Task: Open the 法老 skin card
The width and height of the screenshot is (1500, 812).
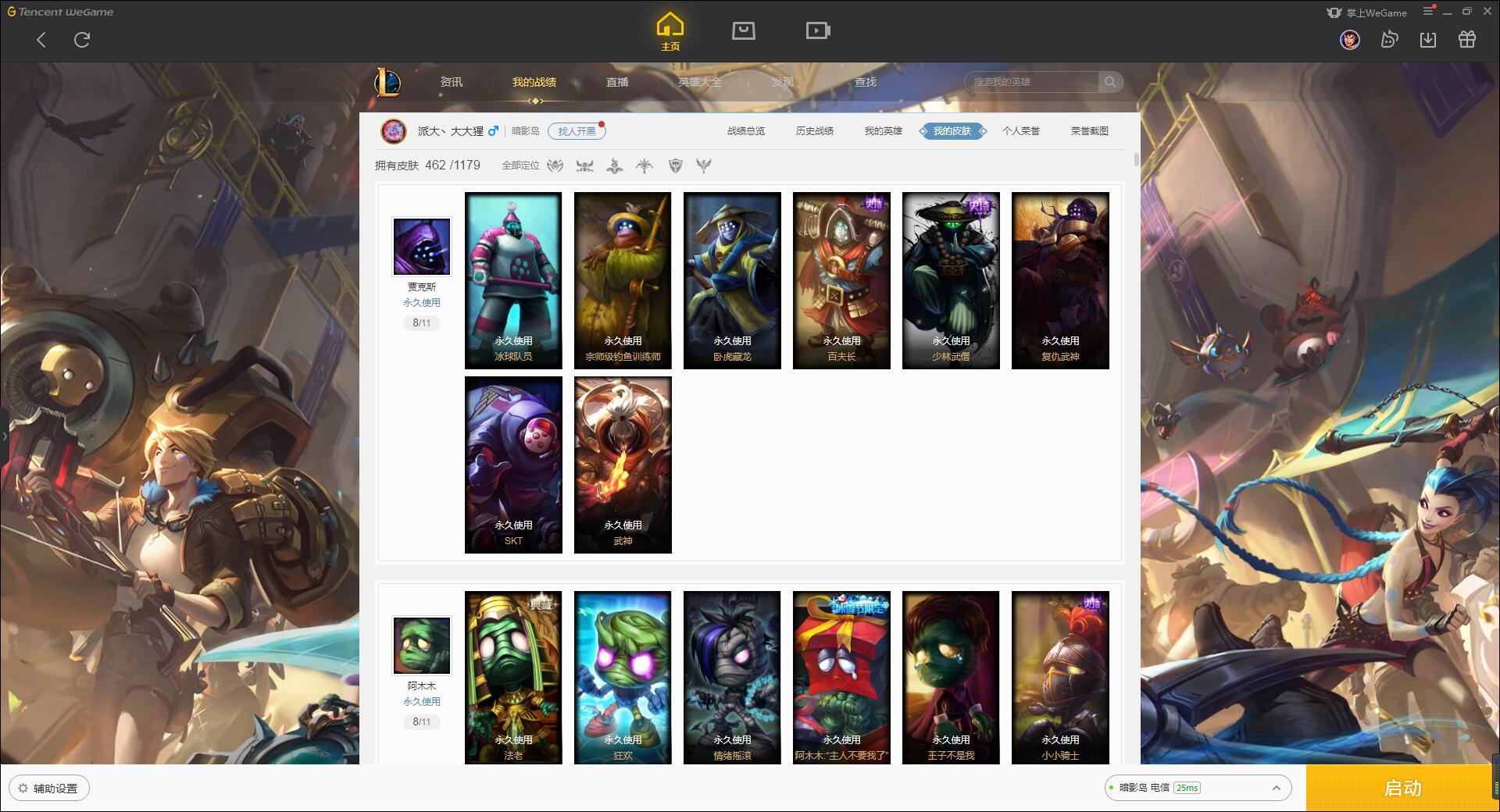Action: (513, 678)
